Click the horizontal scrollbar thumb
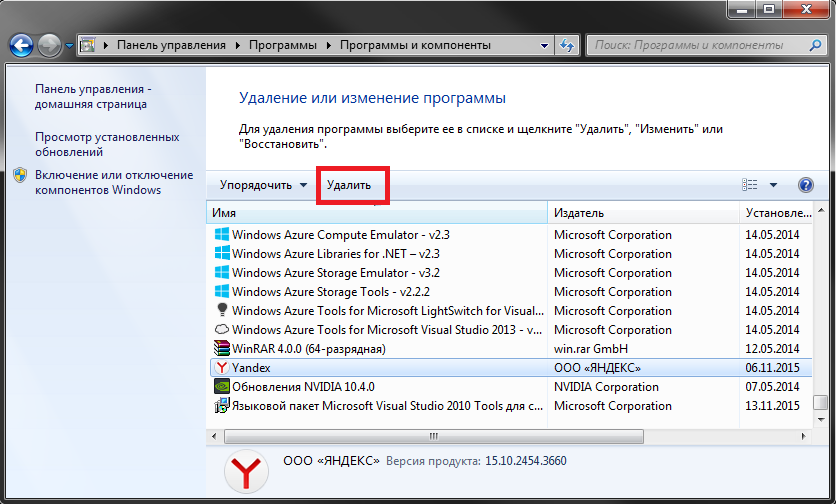Image resolution: width=836 pixels, height=504 pixels. [x=433, y=436]
